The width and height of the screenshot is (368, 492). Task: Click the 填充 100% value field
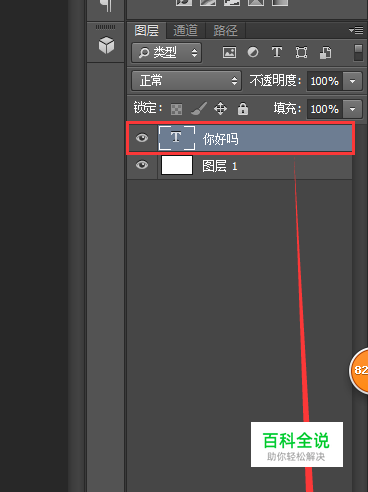coord(324,109)
